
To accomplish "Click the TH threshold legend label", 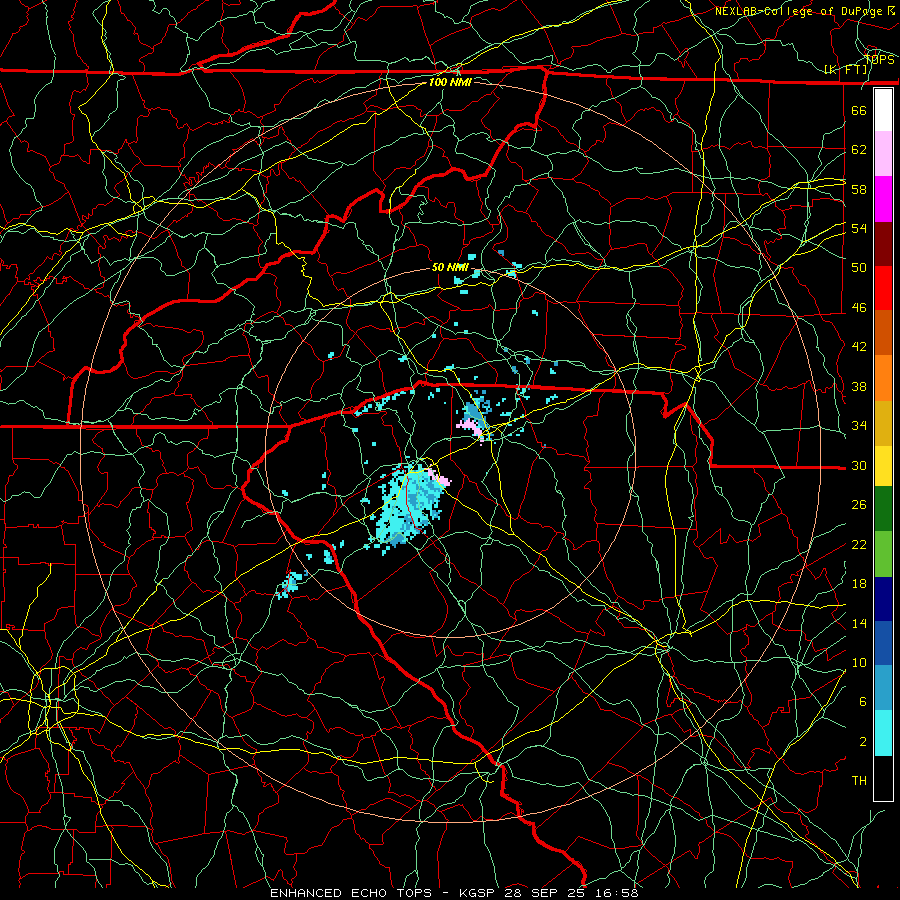I will 859,781.
